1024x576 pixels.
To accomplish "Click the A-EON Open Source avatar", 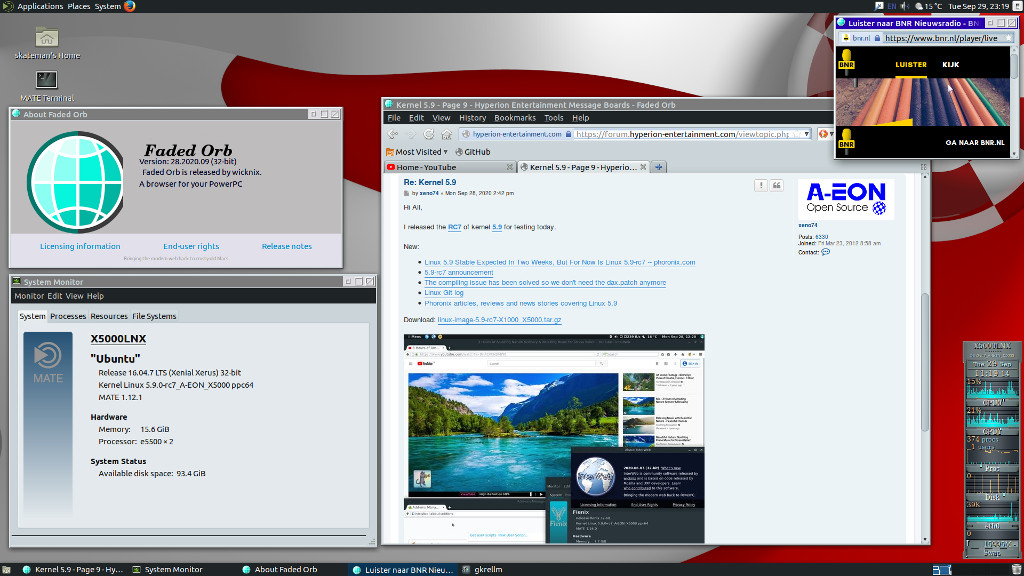I will [846, 199].
